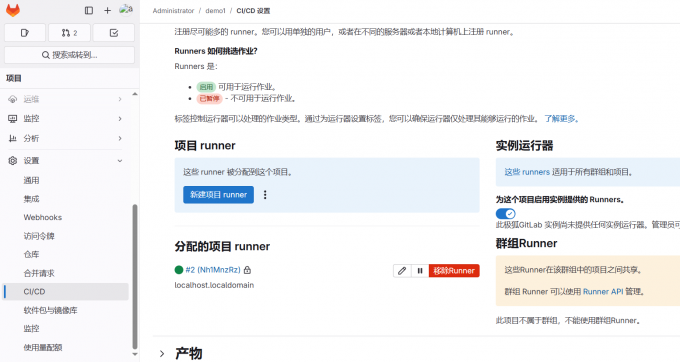Click the 群组Runner heading

pos(526,243)
